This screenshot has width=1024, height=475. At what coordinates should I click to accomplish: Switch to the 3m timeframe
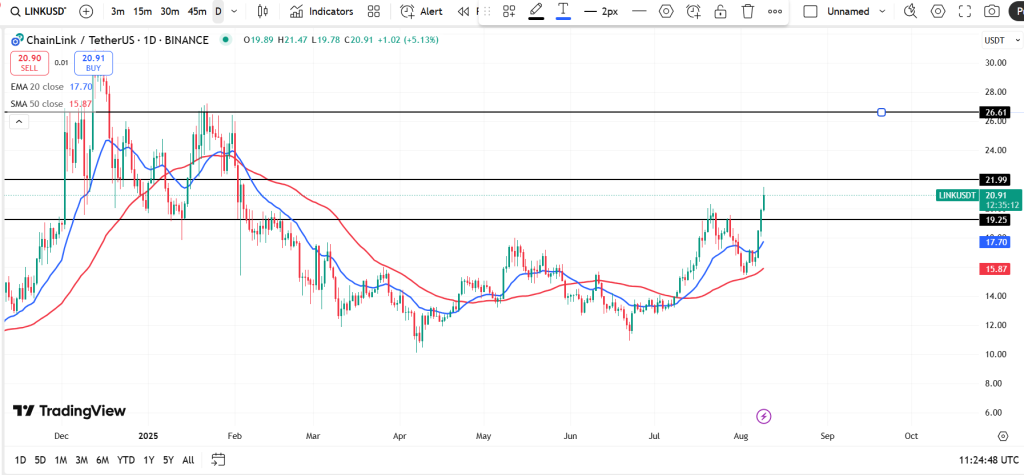pos(118,11)
